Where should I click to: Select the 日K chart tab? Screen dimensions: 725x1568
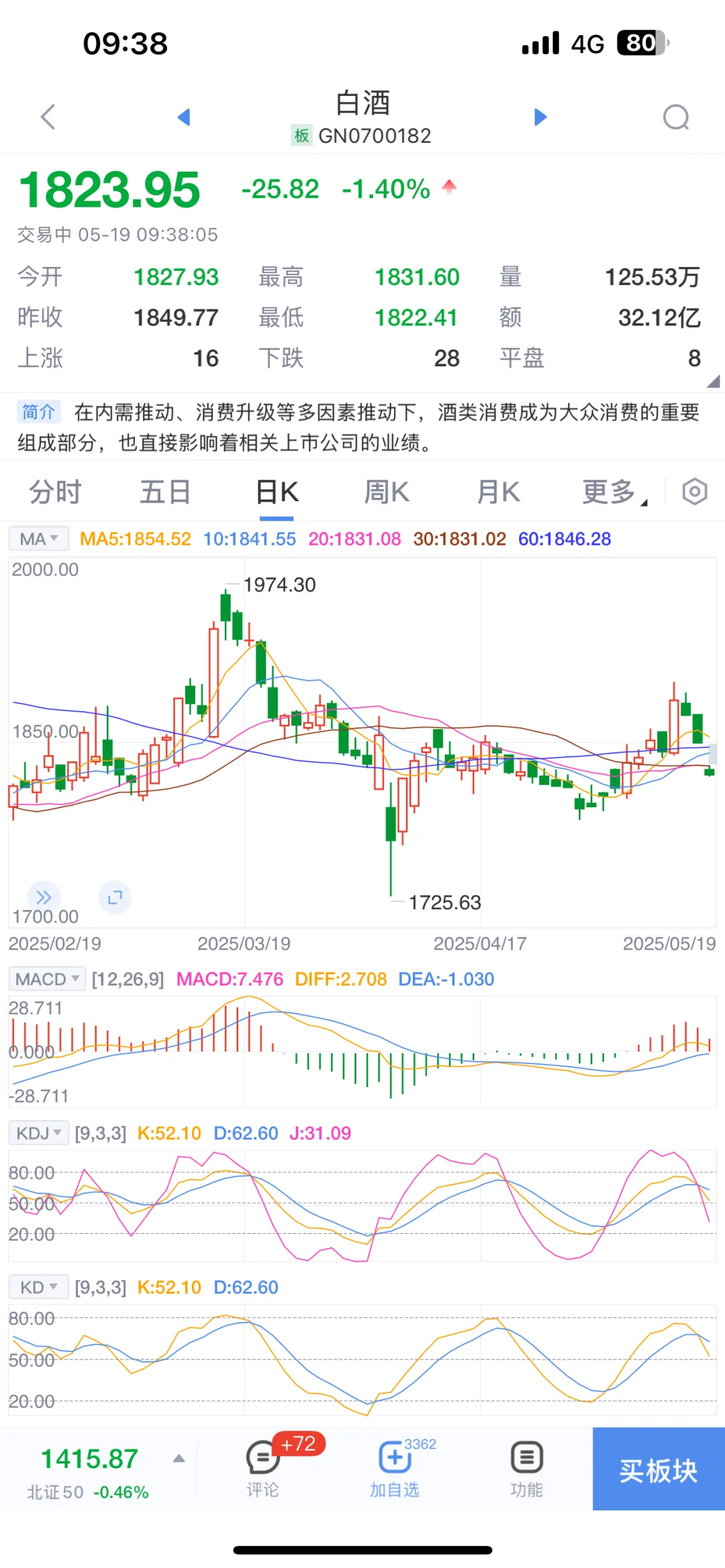[277, 492]
